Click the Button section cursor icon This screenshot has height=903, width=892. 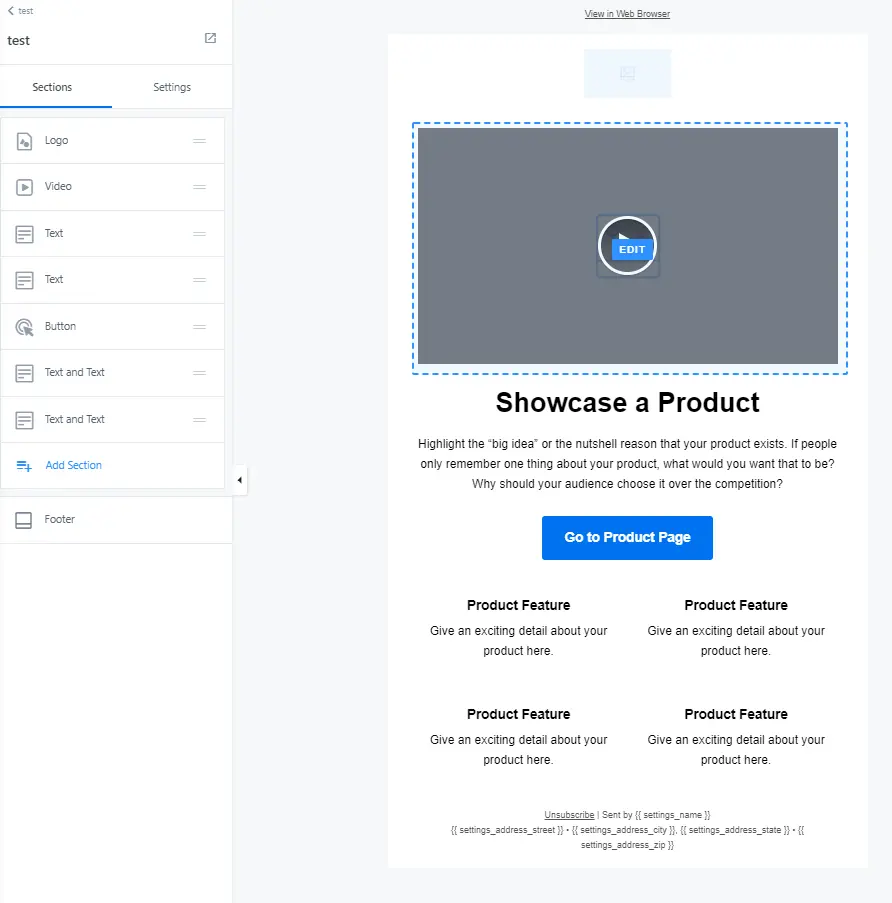pos(25,327)
